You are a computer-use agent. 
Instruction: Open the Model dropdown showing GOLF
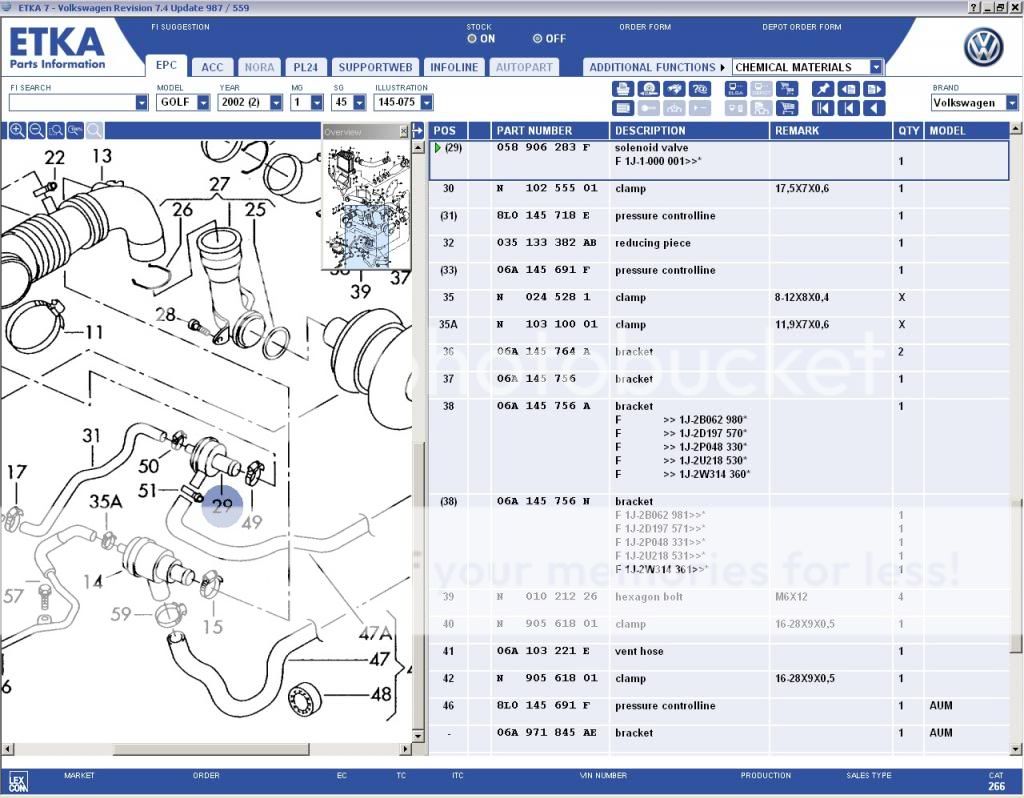(204, 103)
